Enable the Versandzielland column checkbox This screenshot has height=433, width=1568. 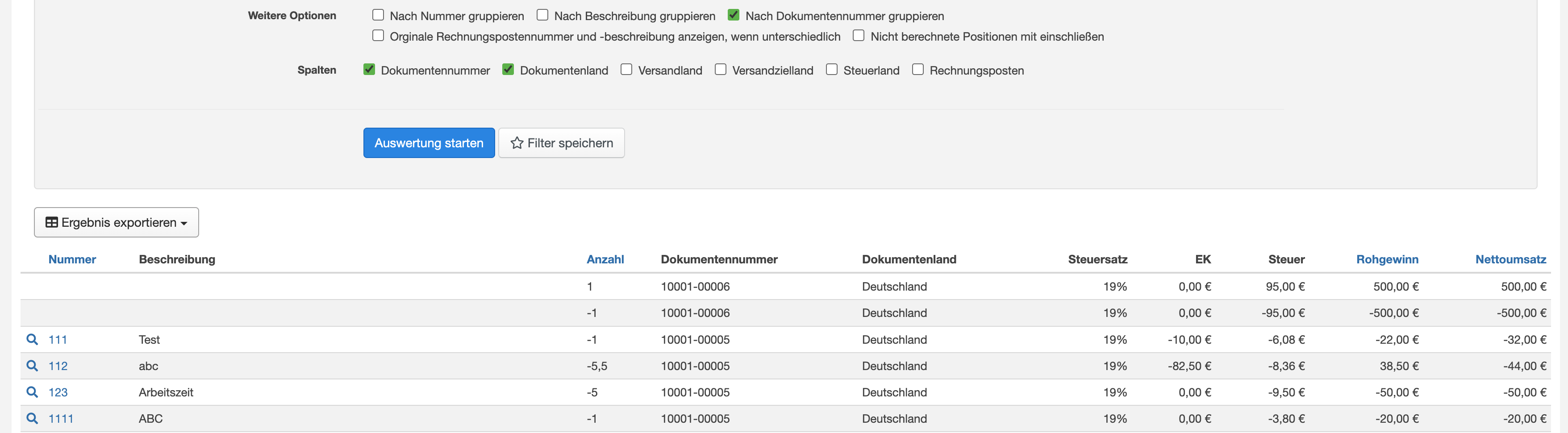click(720, 70)
